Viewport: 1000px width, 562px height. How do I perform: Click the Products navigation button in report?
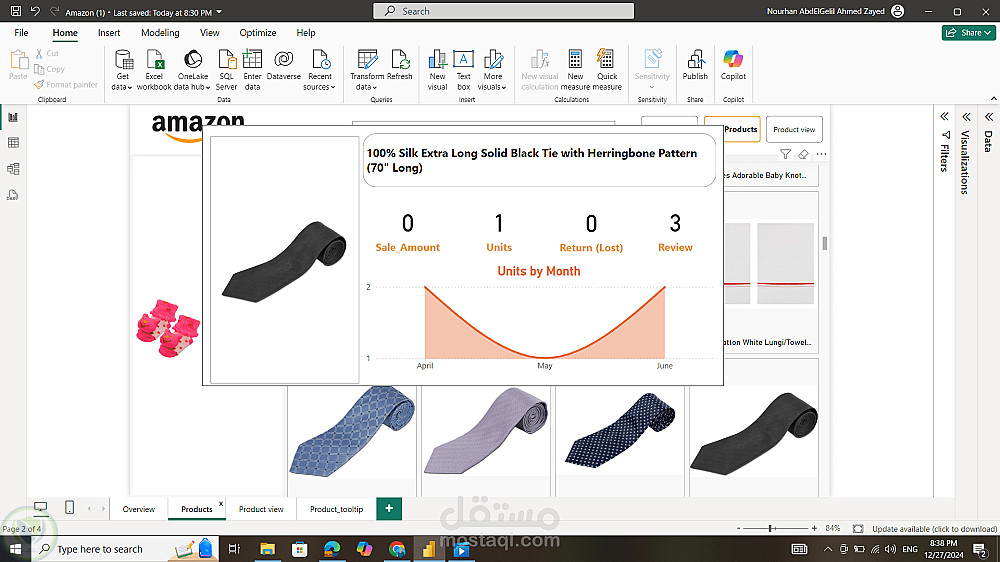pyautogui.click(x=740, y=129)
